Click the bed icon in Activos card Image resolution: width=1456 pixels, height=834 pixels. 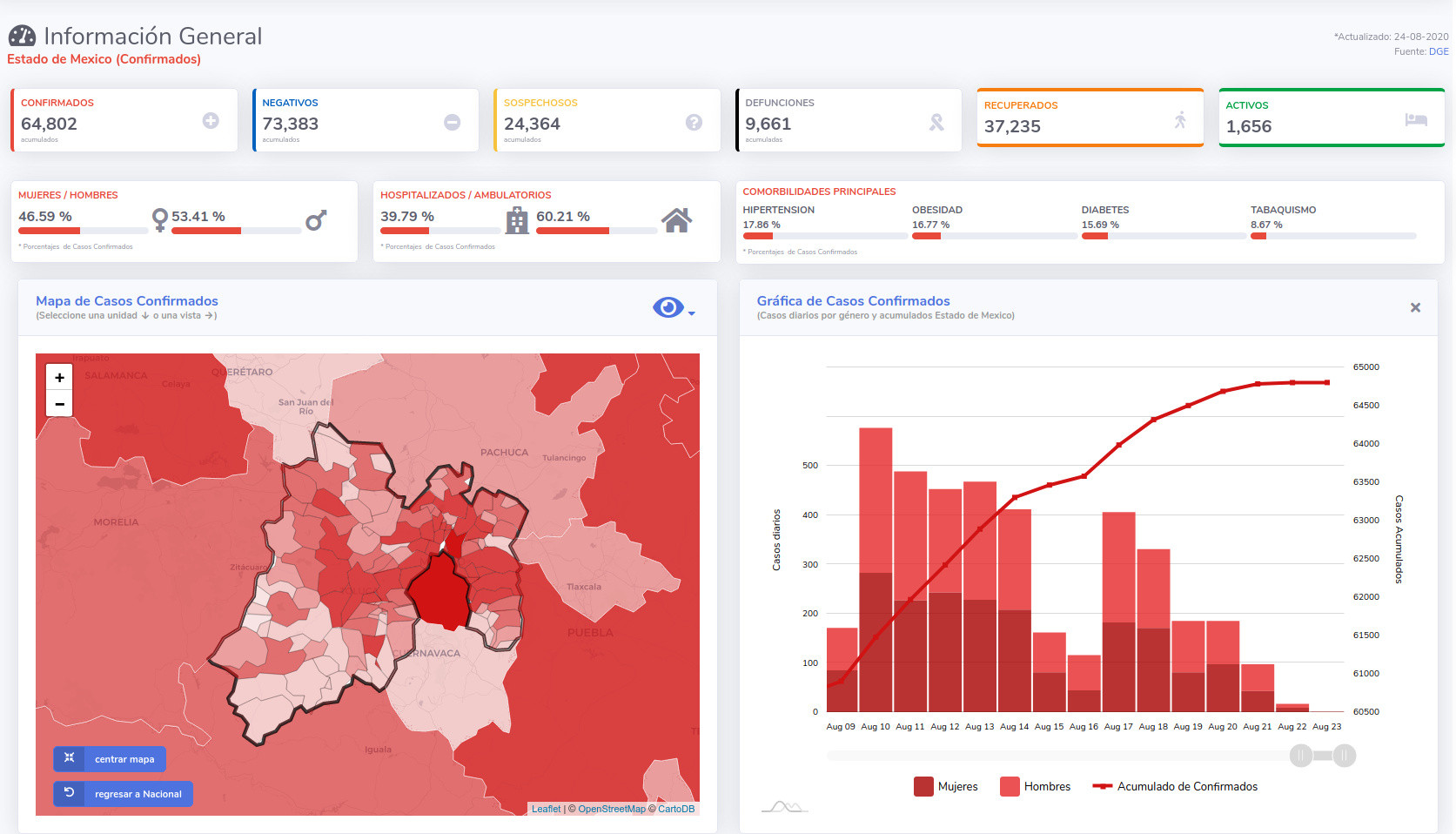[1416, 119]
